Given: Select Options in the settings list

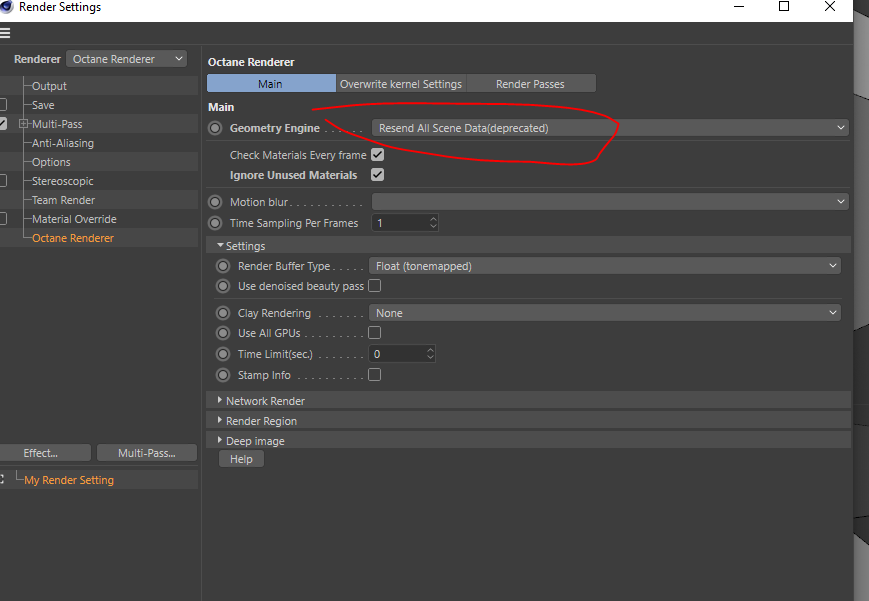Looking at the screenshot, I should tap(51, 162).
